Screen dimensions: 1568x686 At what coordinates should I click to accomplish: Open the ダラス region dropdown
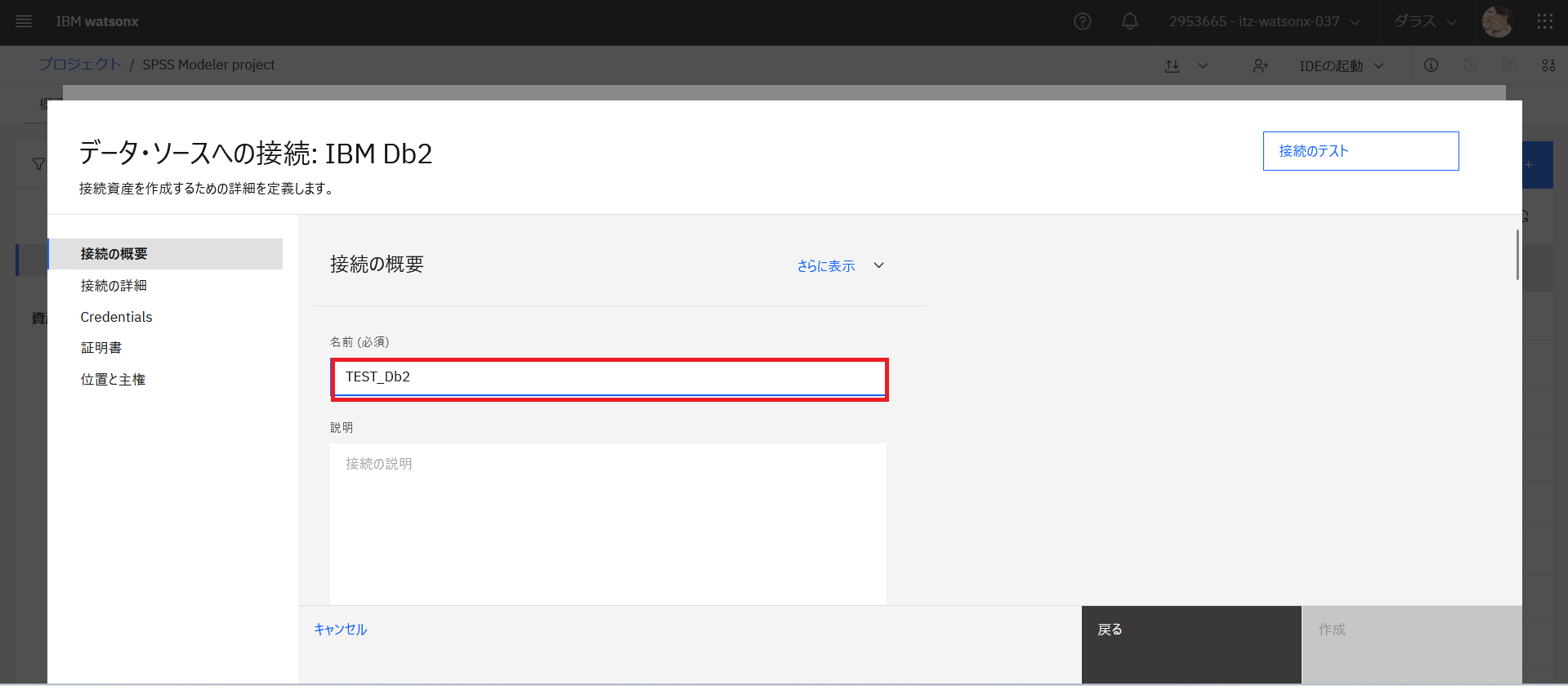point(1425,22)
